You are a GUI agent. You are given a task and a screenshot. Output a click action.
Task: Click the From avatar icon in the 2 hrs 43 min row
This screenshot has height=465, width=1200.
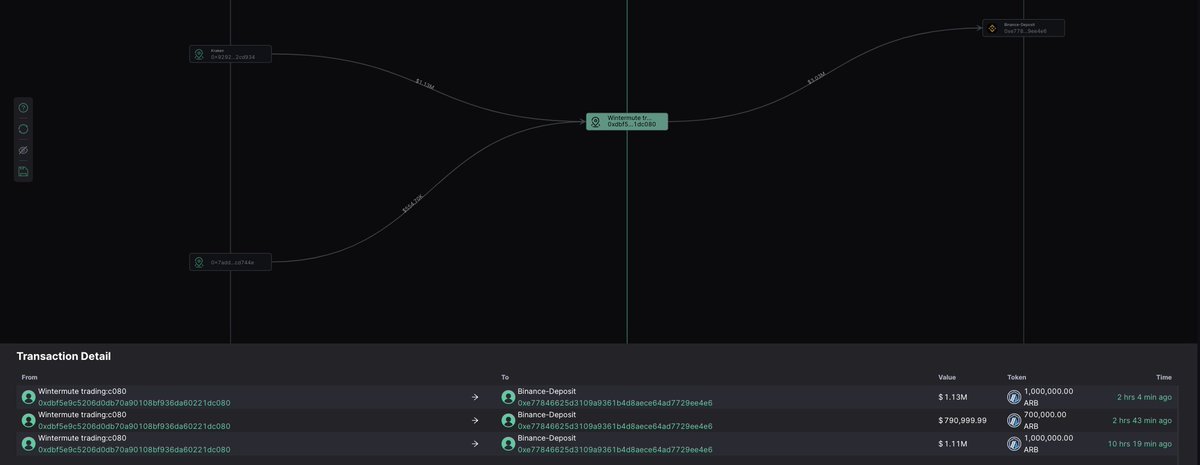[29, 419]
